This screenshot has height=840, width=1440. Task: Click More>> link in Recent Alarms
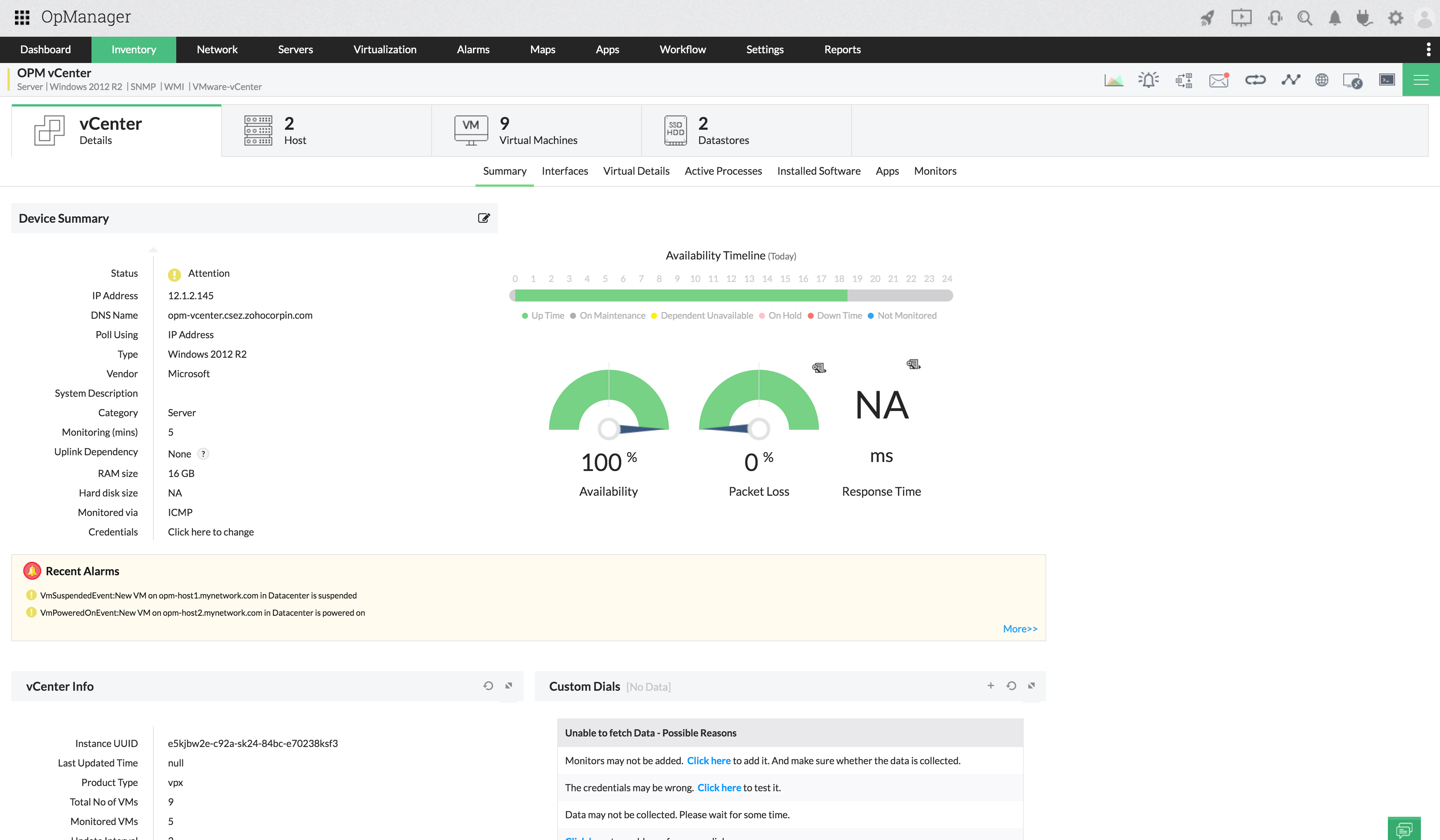[x=1020, y=628]
